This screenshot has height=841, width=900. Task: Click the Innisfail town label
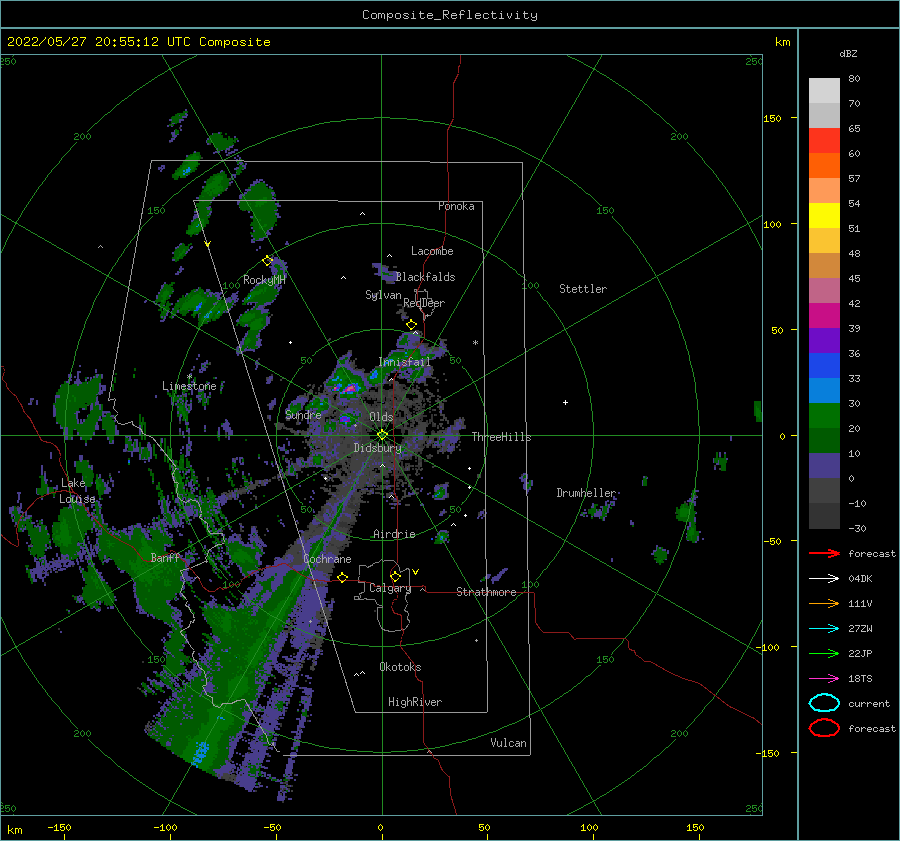404,362
